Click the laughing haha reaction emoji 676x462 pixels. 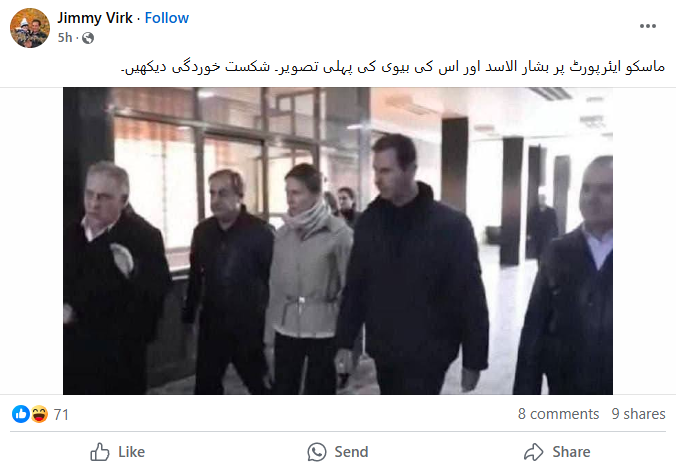[x=39, y=414]
